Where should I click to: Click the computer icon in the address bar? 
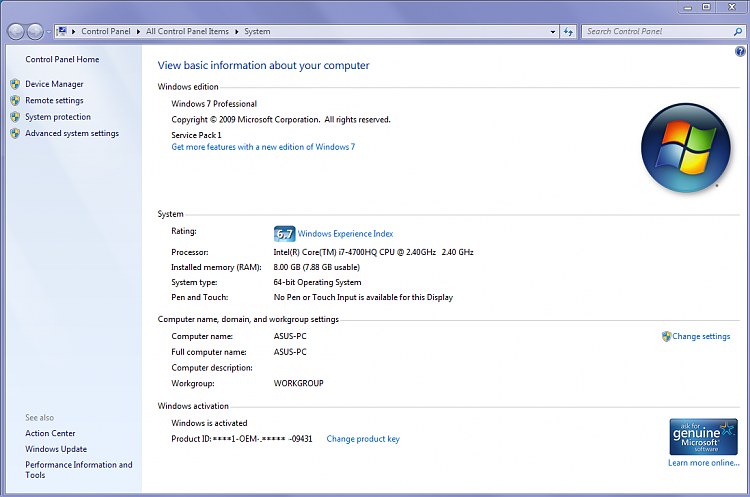[x=61, y=31]
